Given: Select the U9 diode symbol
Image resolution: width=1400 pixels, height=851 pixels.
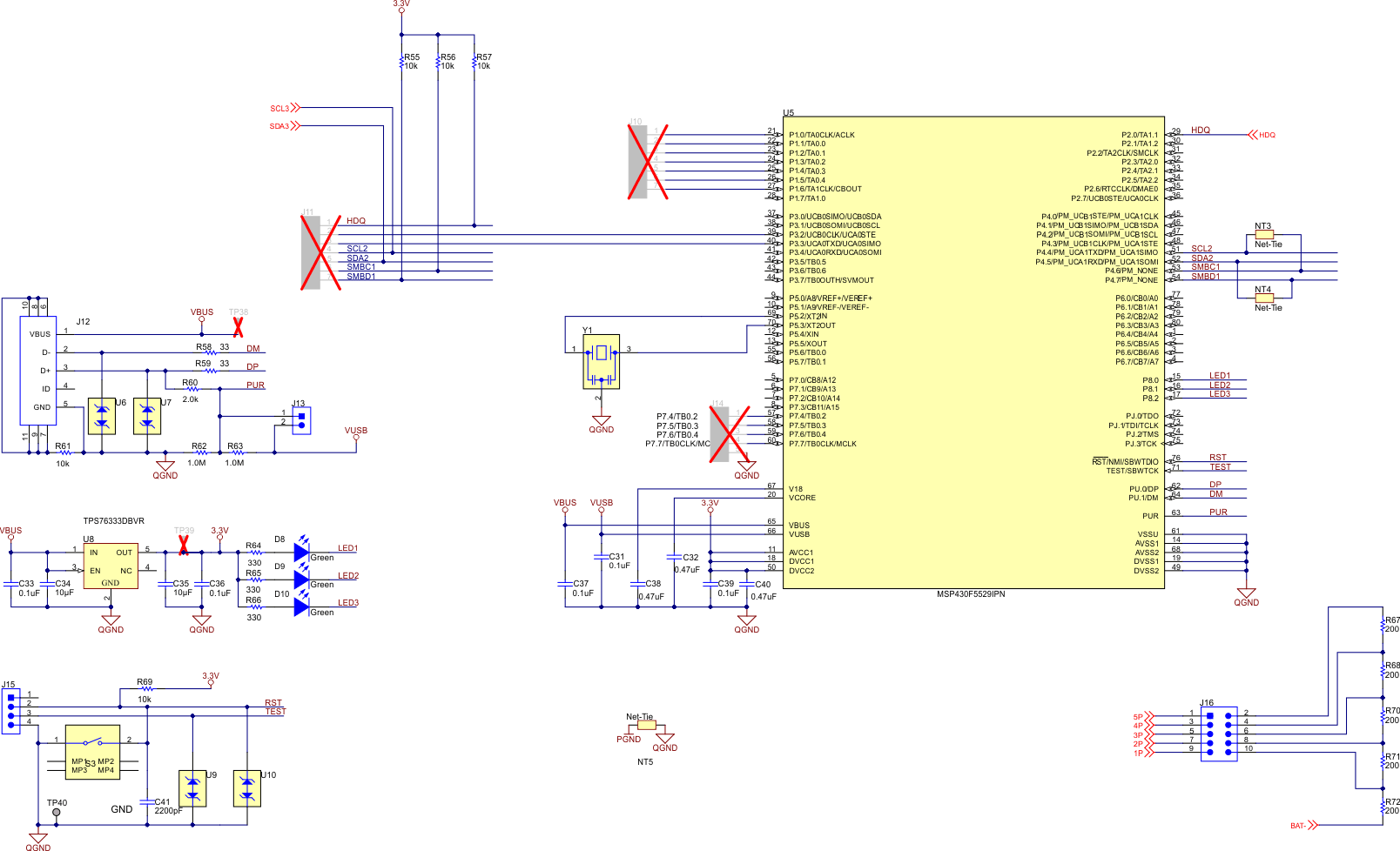Looking at the screenshot, I should [192, 788].
